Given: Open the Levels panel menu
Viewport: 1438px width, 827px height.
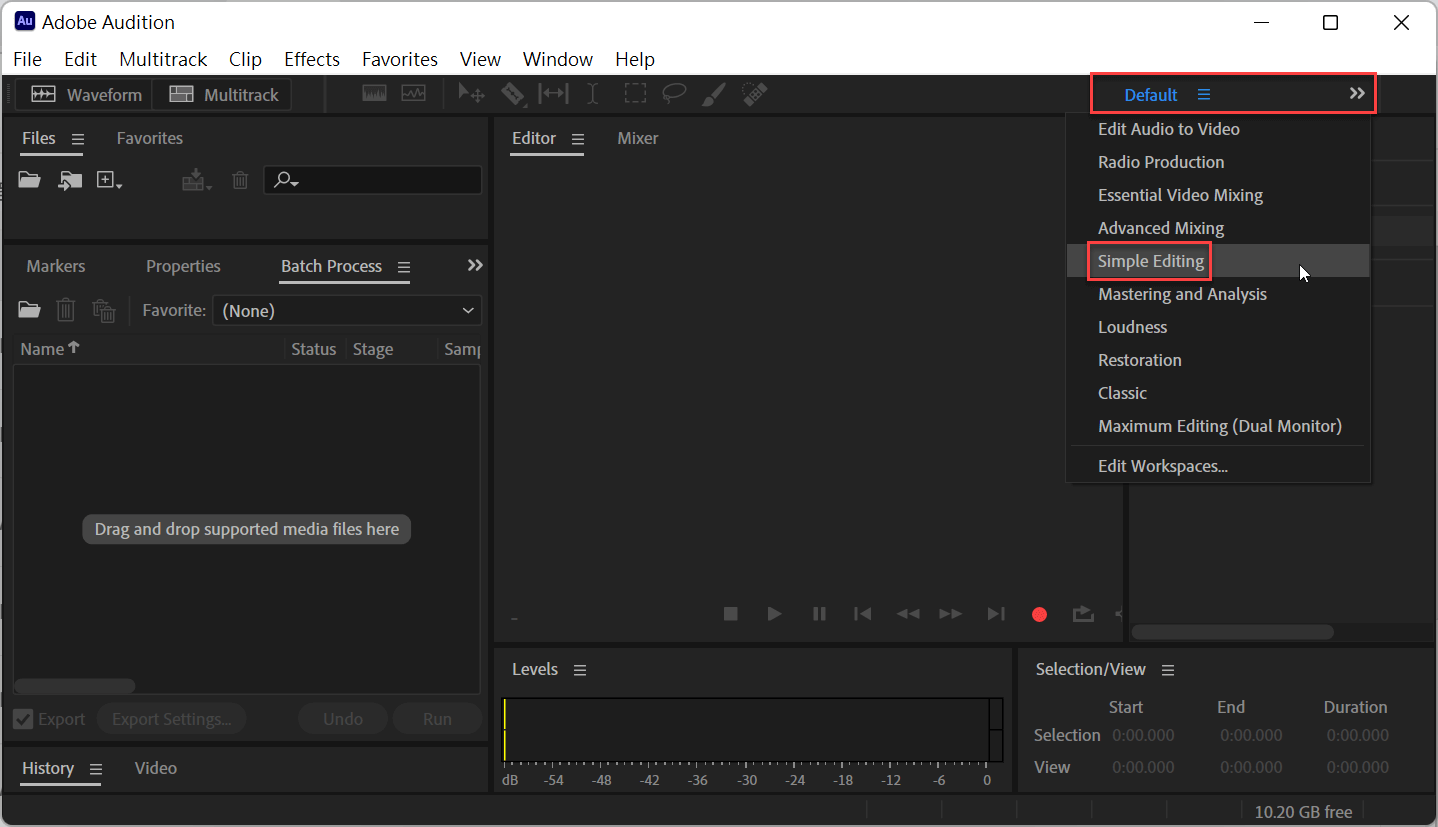Looking at the screenshot, I should point(580,670).
